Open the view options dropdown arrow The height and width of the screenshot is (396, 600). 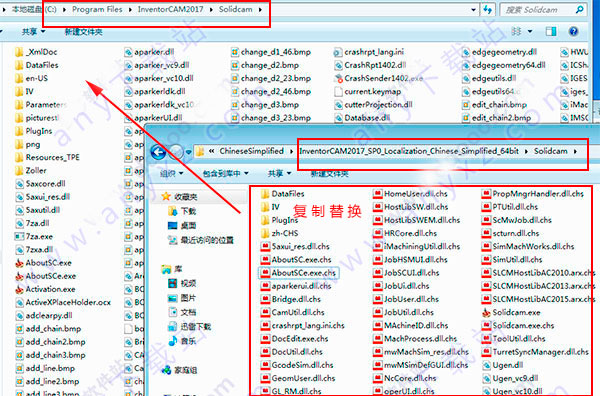coord(530,31)
